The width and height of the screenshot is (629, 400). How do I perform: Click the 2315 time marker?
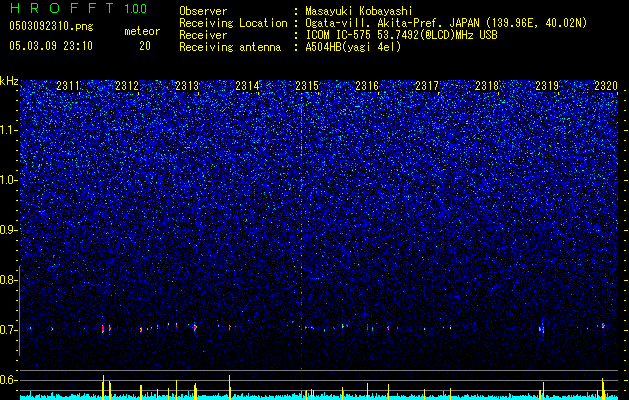[307, 86]
